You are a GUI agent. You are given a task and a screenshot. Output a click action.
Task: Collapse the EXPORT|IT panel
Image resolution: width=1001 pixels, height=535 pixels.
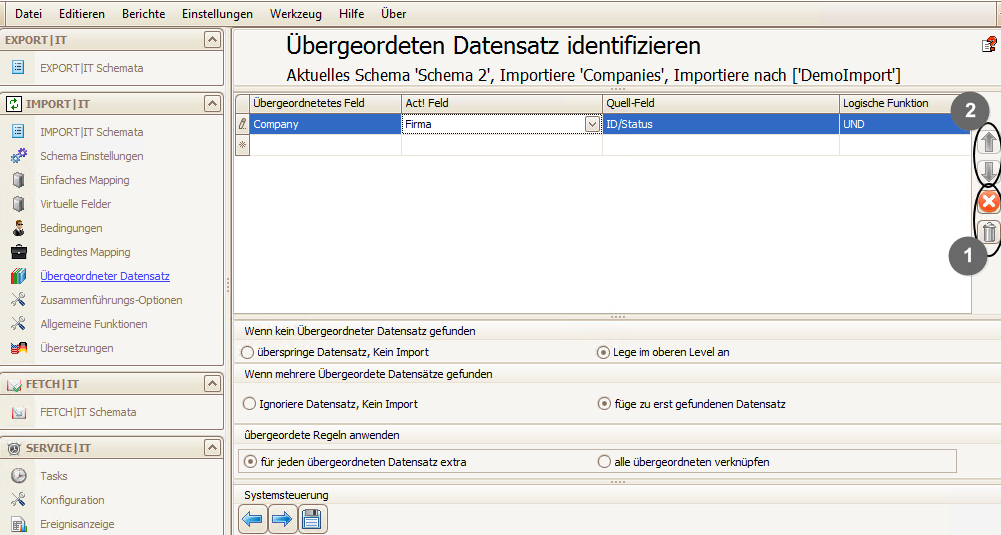(x=212, y=40)
